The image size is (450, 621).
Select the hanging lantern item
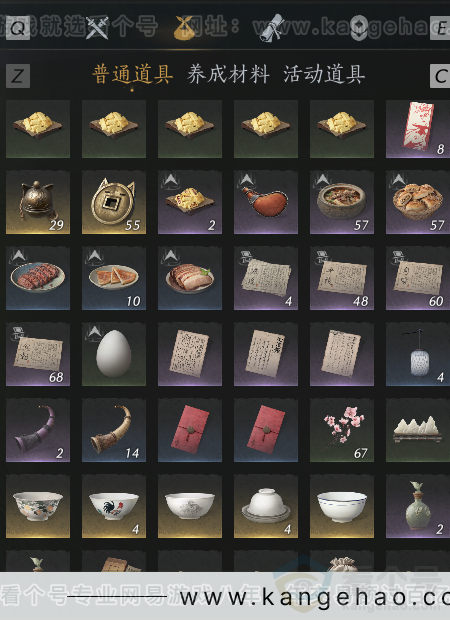tap(418, 354)
